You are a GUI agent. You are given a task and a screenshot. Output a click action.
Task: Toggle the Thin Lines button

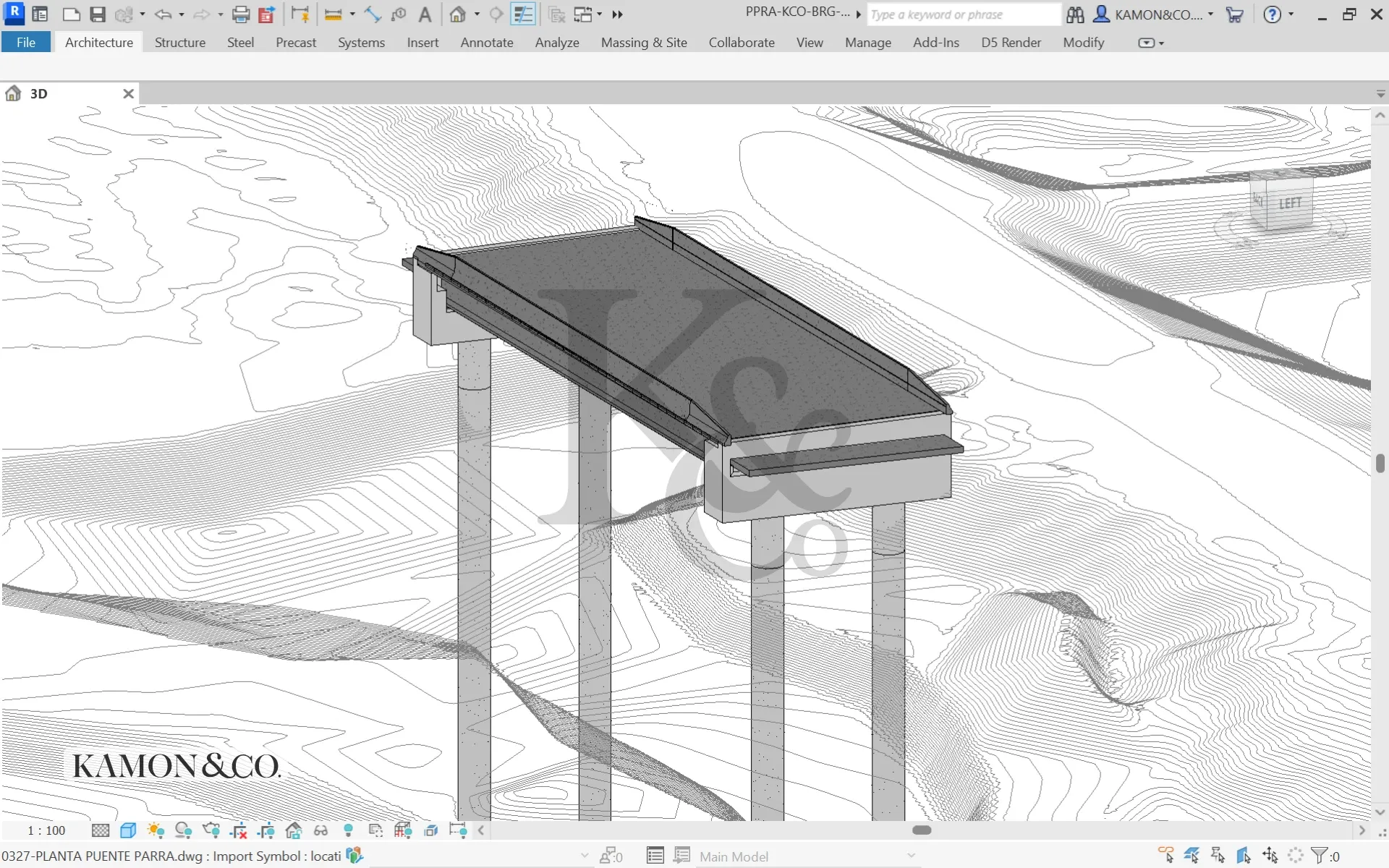tap(522, 14)
